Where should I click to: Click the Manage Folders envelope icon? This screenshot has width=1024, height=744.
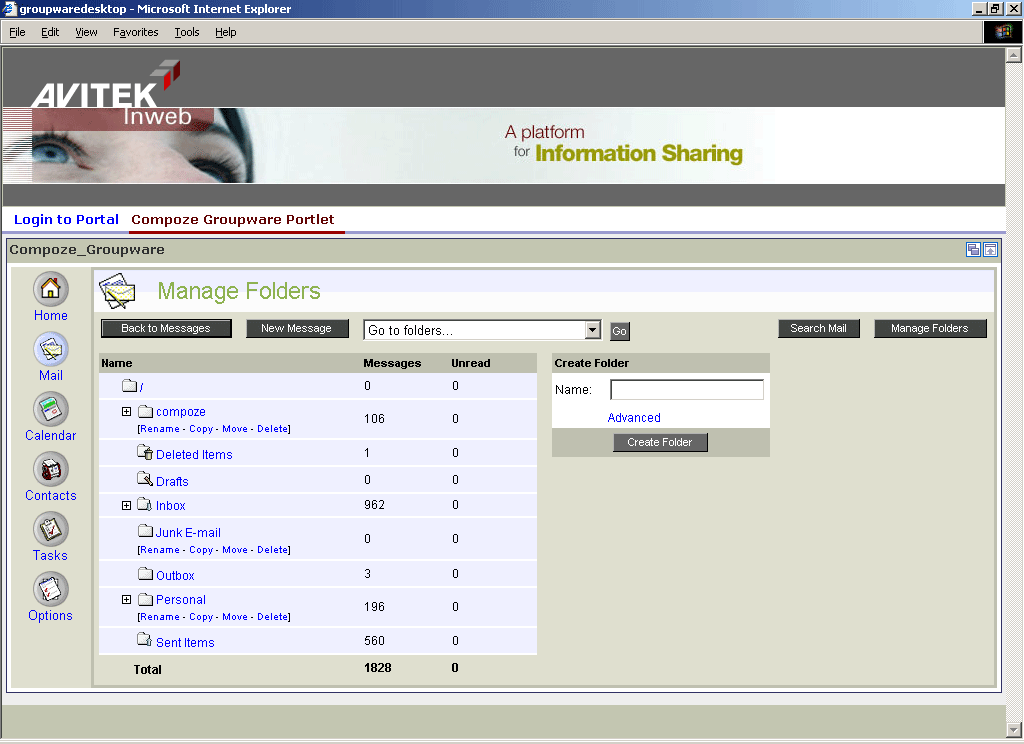117,291
